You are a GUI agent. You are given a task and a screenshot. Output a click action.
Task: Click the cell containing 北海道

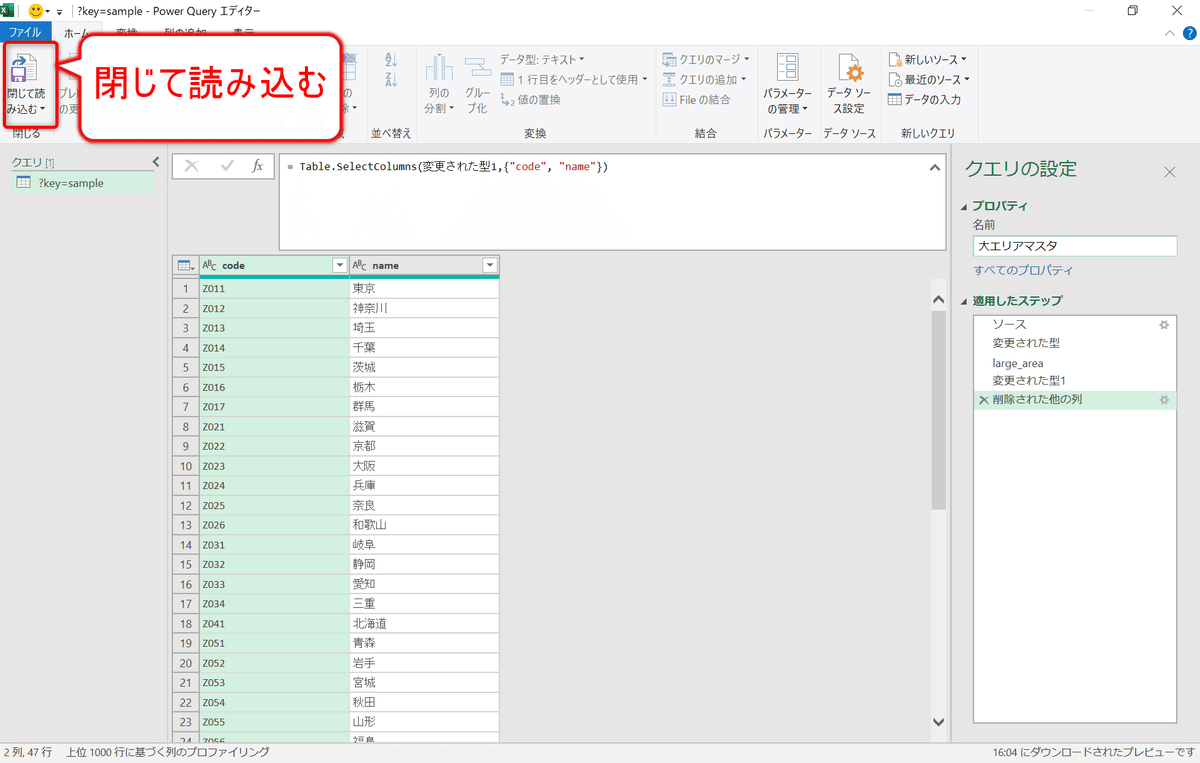pyautogui.click(x=424, y=624)
